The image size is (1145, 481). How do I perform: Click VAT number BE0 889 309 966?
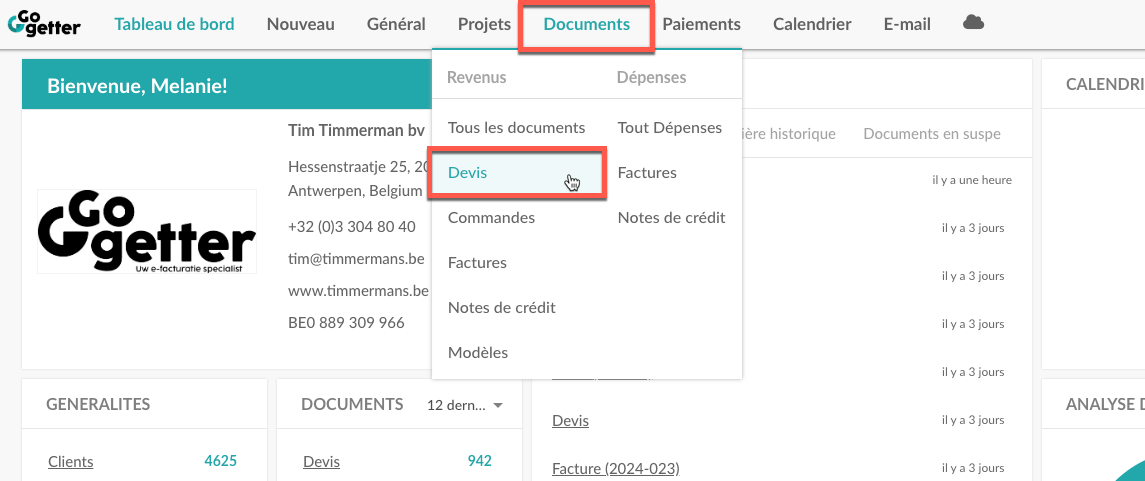(346, 323)
